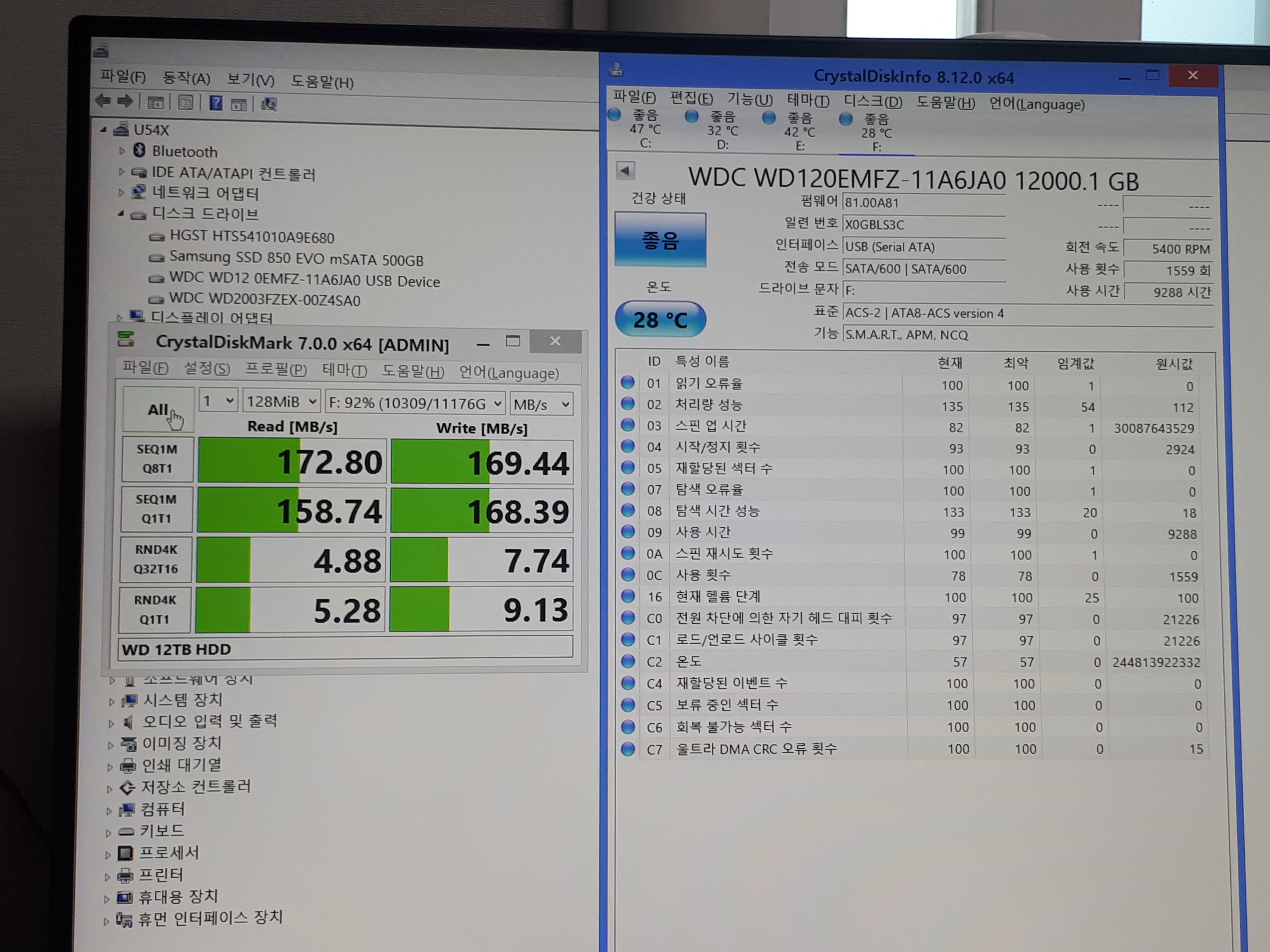Click the network adapter icon in tree
This screenshot has height=952, width=1270.
pyautogui.click(x=139, y=192)
